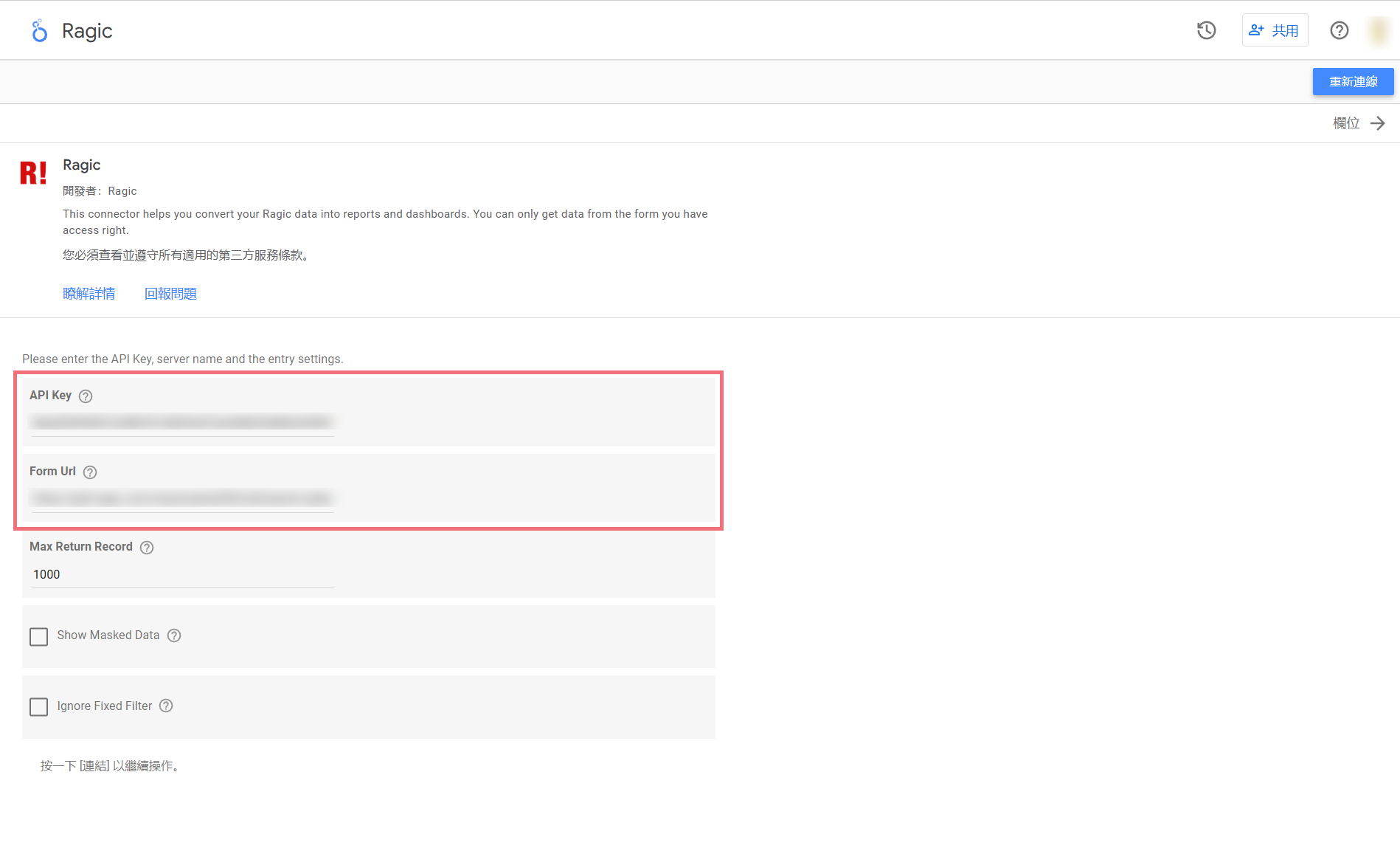Viewport: 1400px width, 848px height.
Task: Click the Max Return Record field showing 1000
Action: [x=182, y=574]
